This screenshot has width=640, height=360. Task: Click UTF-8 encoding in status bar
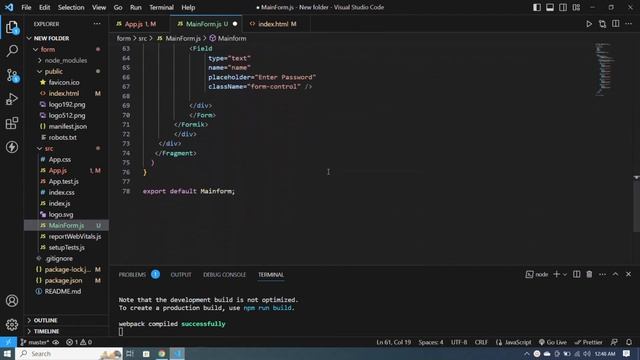pyautogui.click(x=459, y=342)
